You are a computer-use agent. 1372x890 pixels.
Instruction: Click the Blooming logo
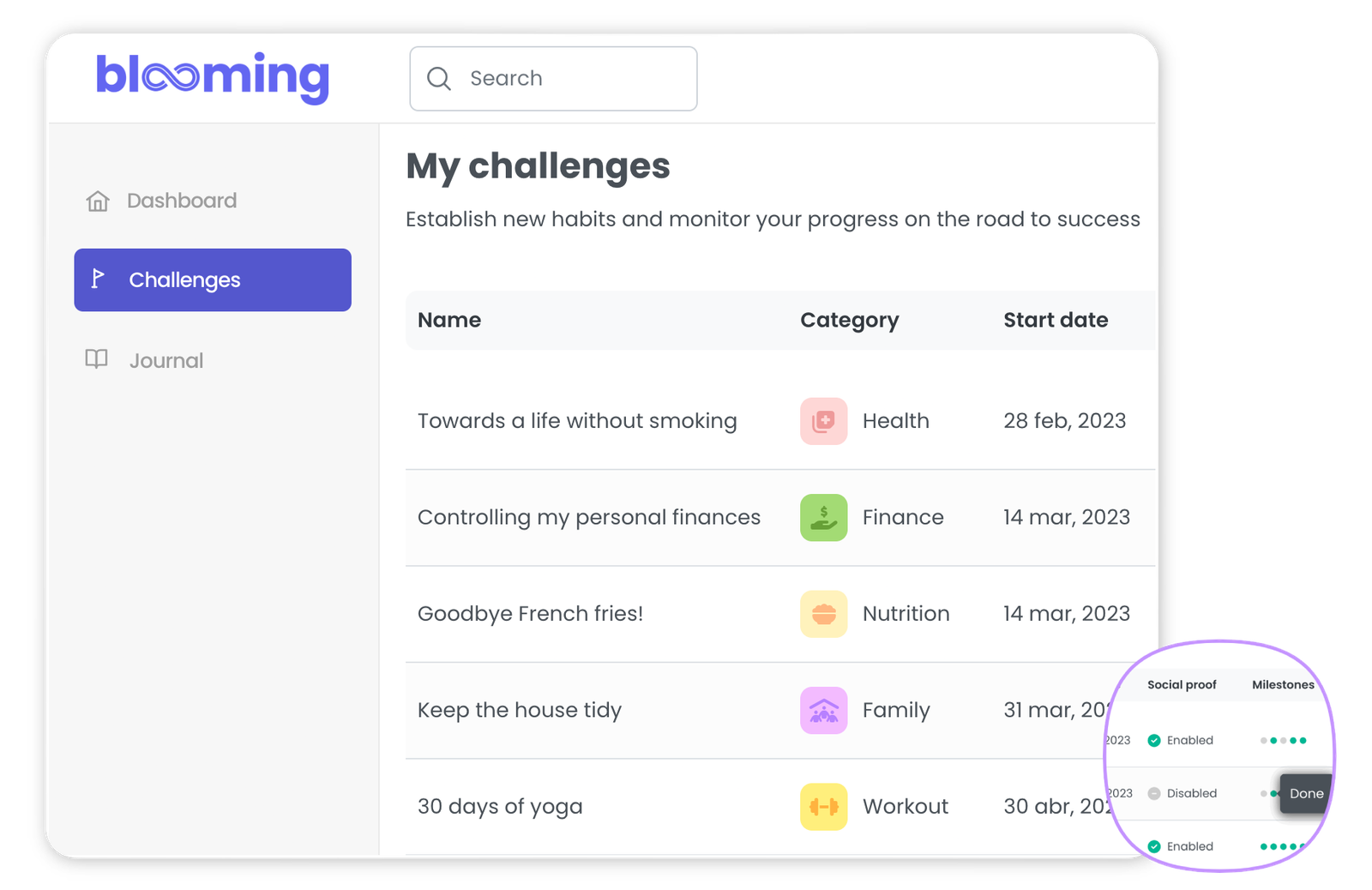(213, 77)
